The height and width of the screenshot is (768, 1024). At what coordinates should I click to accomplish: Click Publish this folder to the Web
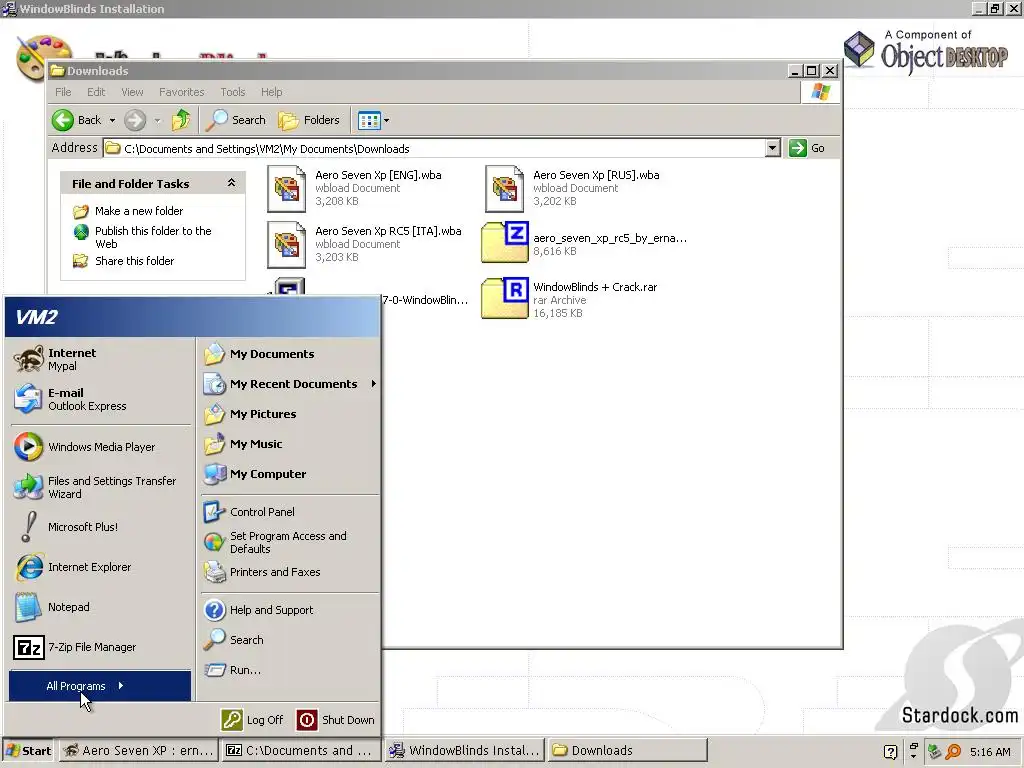click(x=153, y=237)
